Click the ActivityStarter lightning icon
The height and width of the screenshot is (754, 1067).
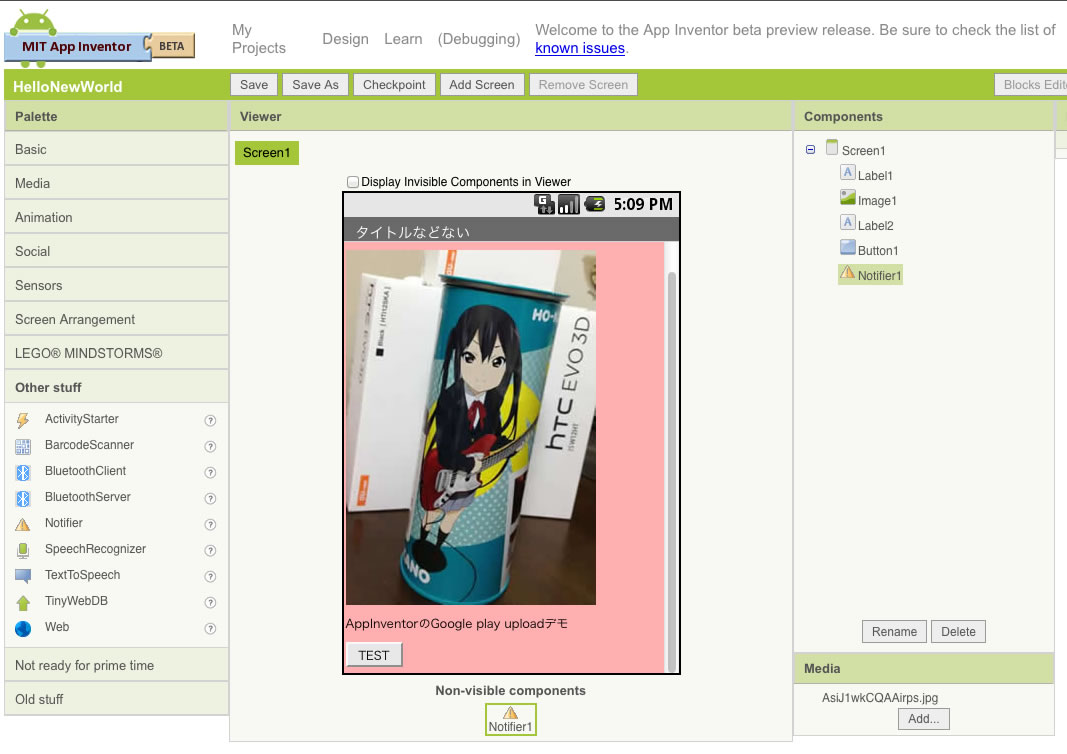coord(23,420)
